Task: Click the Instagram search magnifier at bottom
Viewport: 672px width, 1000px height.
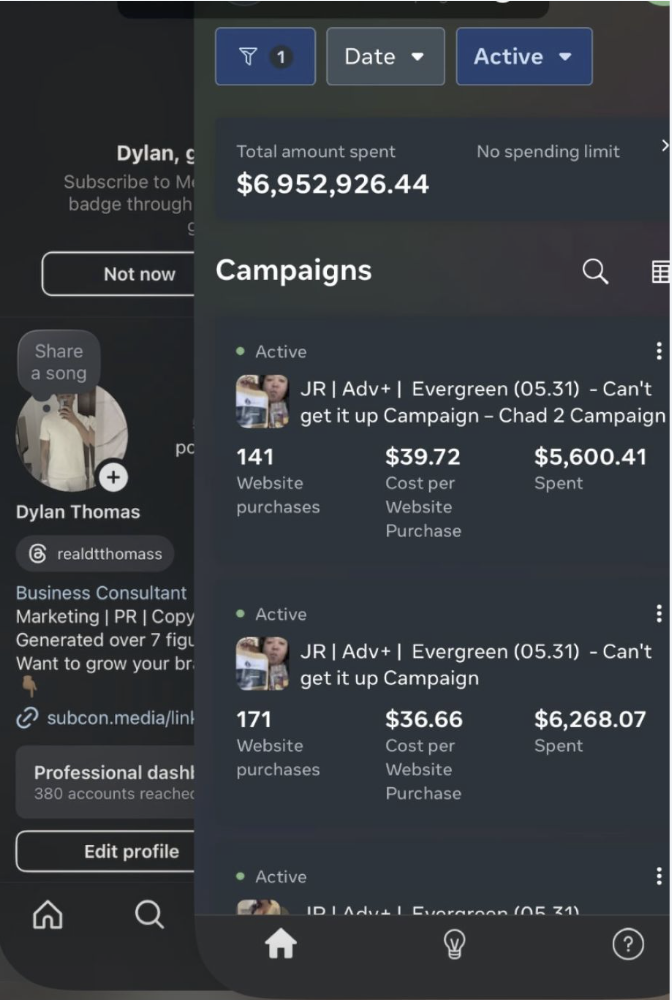Action: [x=147, y=913]
